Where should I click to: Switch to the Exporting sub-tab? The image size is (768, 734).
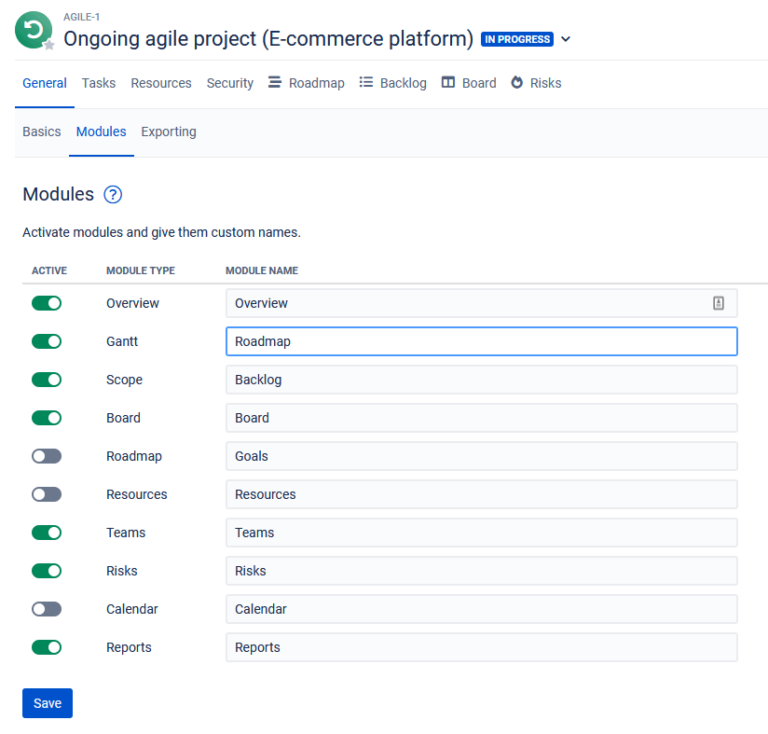168,131
